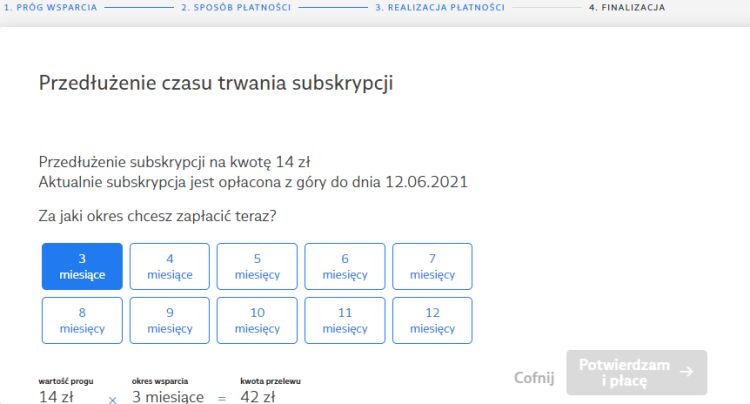Screen dimensions: 750x404
Task: Pick 9 miesięcy subscription length
Action: pos(169,320)
